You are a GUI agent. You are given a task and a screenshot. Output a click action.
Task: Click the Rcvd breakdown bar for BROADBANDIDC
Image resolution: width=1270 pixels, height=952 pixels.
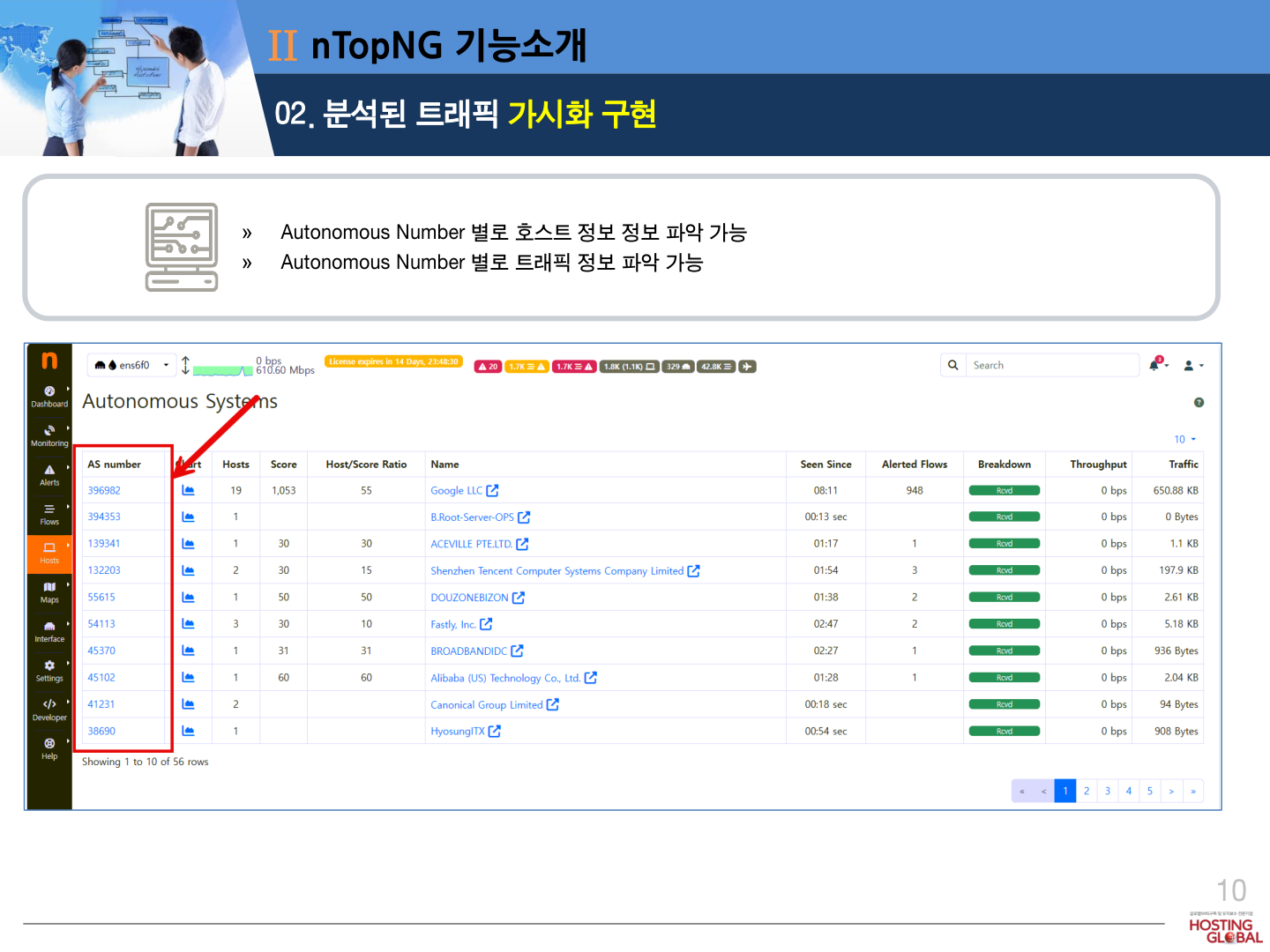click(x=1005, y=651)
